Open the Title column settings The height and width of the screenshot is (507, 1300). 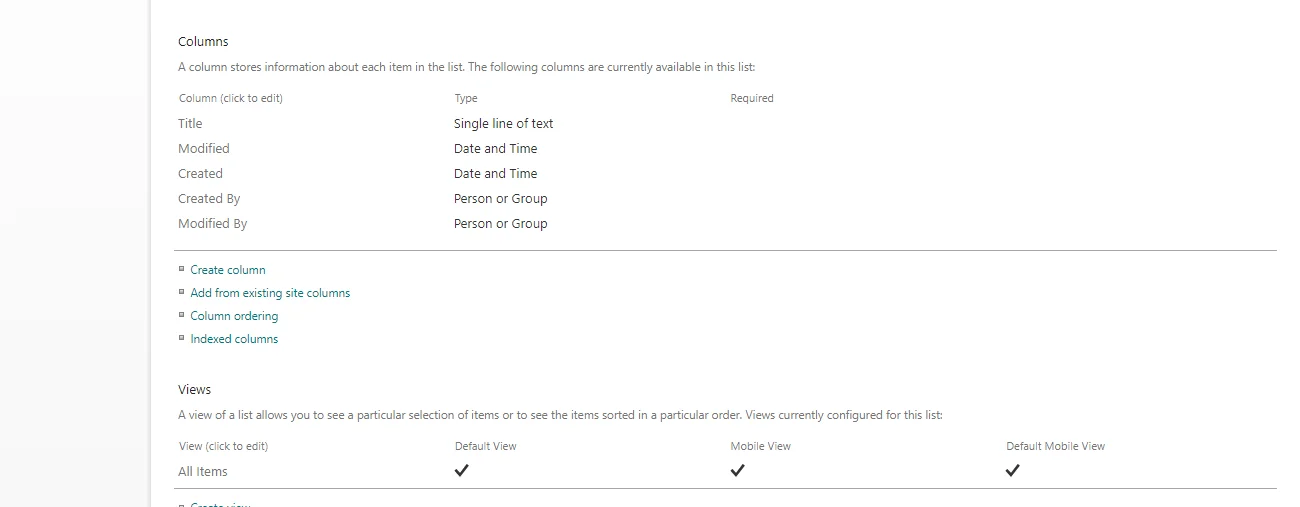click(x=190, y=124)
